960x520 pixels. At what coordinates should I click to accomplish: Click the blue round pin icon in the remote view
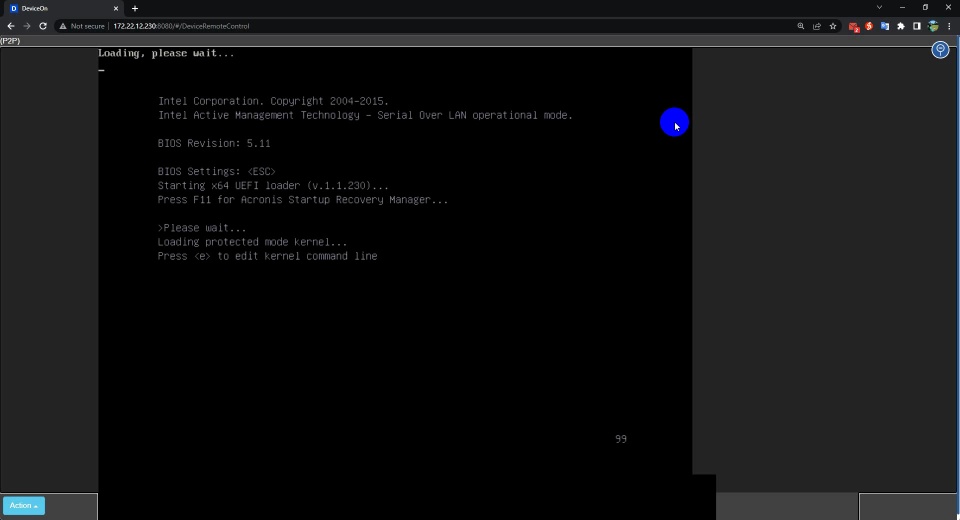pyautogui.click(x=940, y=50)
